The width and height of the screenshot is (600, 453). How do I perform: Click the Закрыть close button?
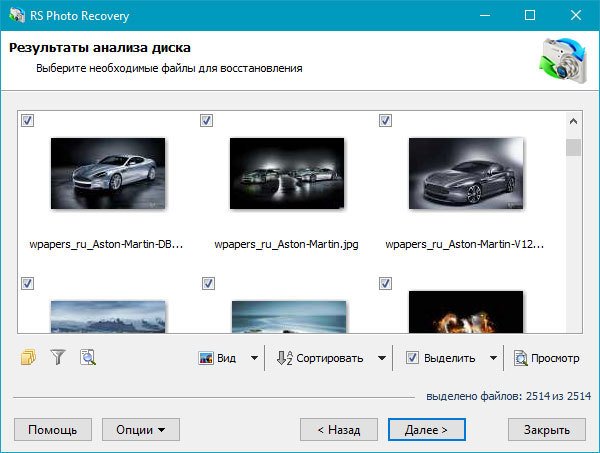click(547, 430)
